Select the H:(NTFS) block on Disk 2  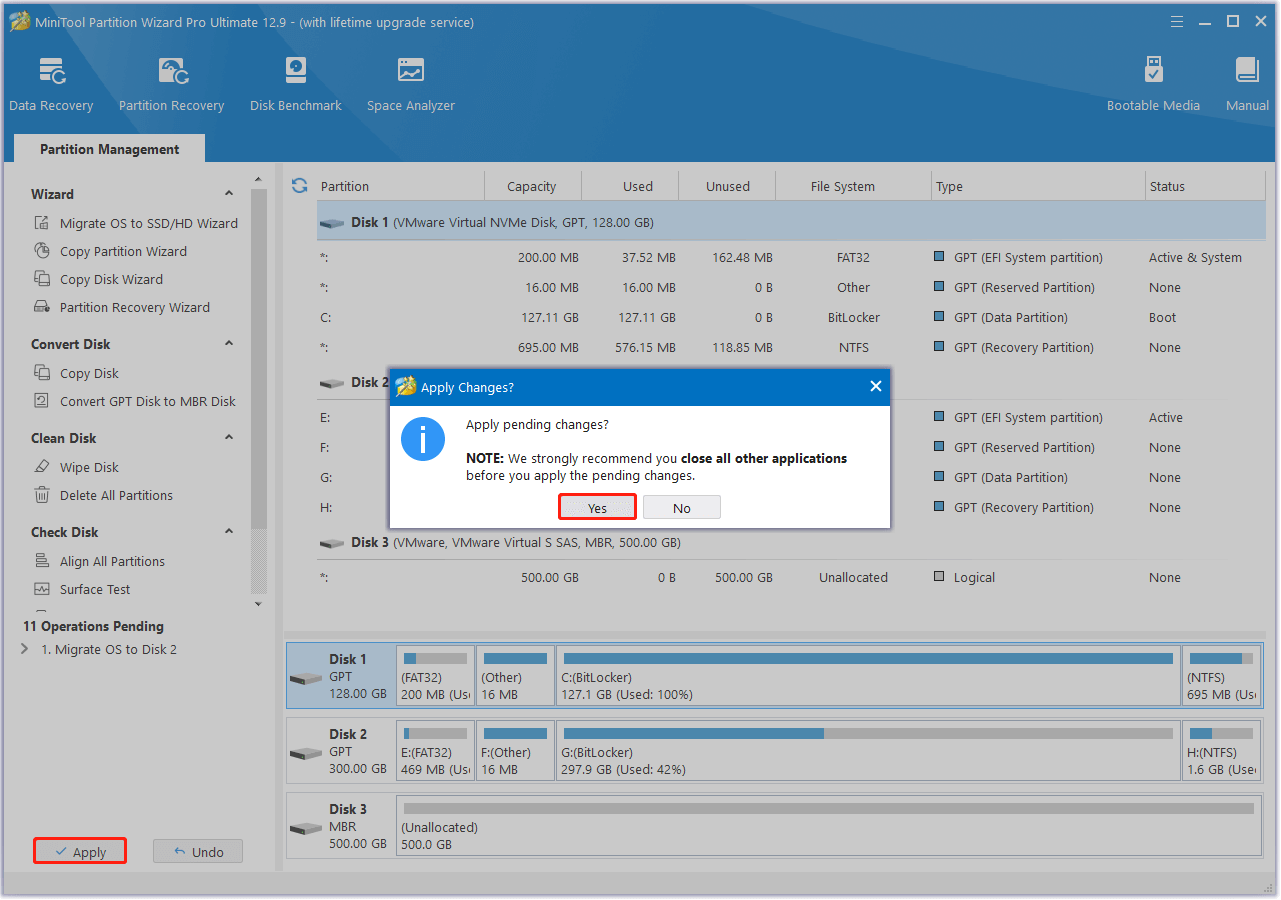(x=1221, y=750)
